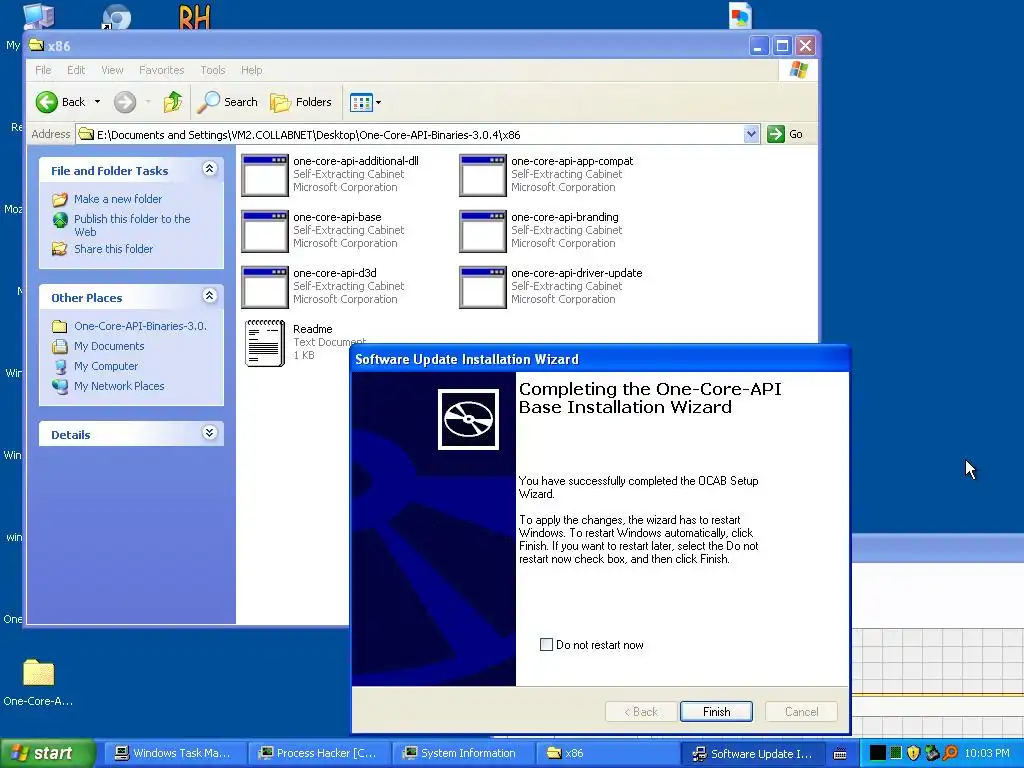Open the Search pane
The height and width of the screenshot is (768, 1024).
coord(228,102)
